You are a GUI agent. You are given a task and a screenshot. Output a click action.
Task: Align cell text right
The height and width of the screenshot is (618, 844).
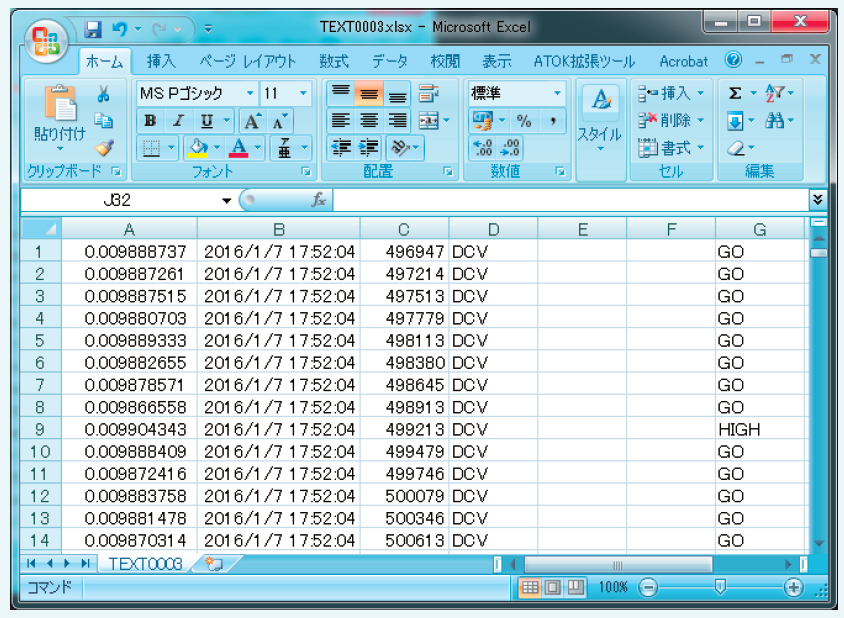pyautogui.click(x=397, y=121)
